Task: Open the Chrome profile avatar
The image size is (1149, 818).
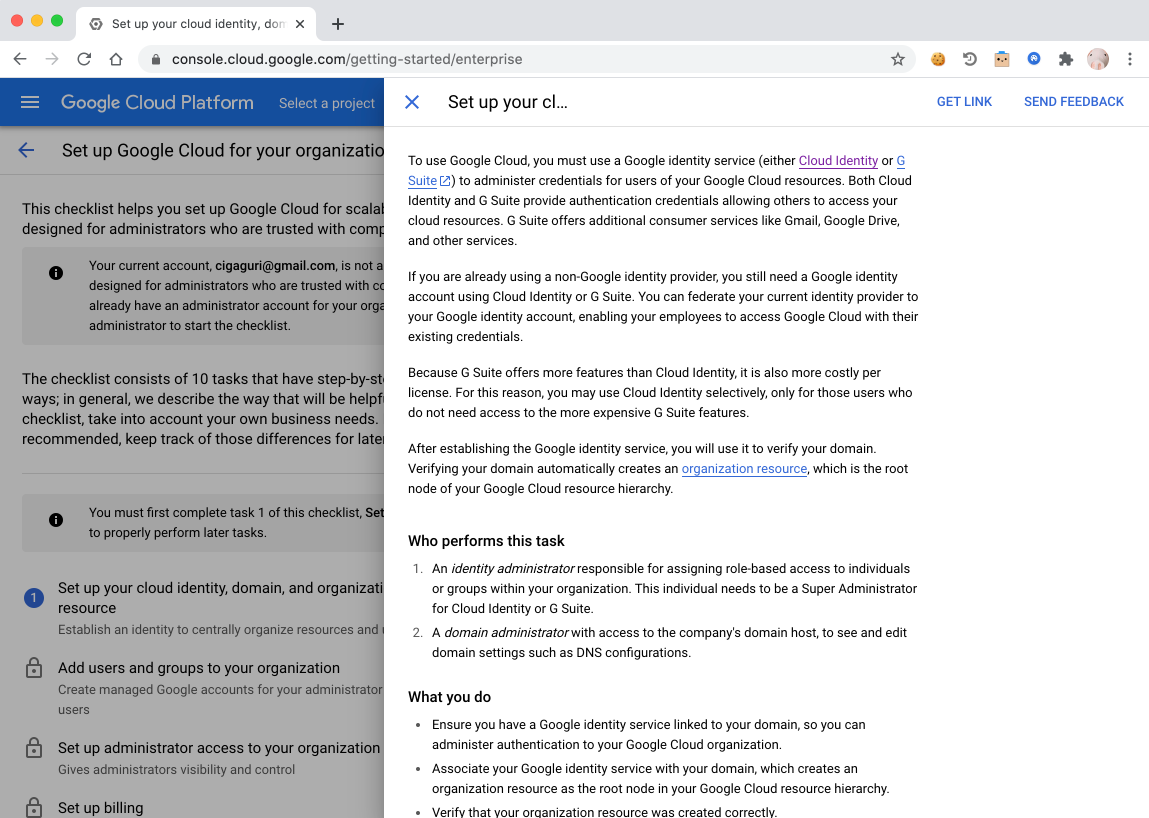Action: 1098,59
